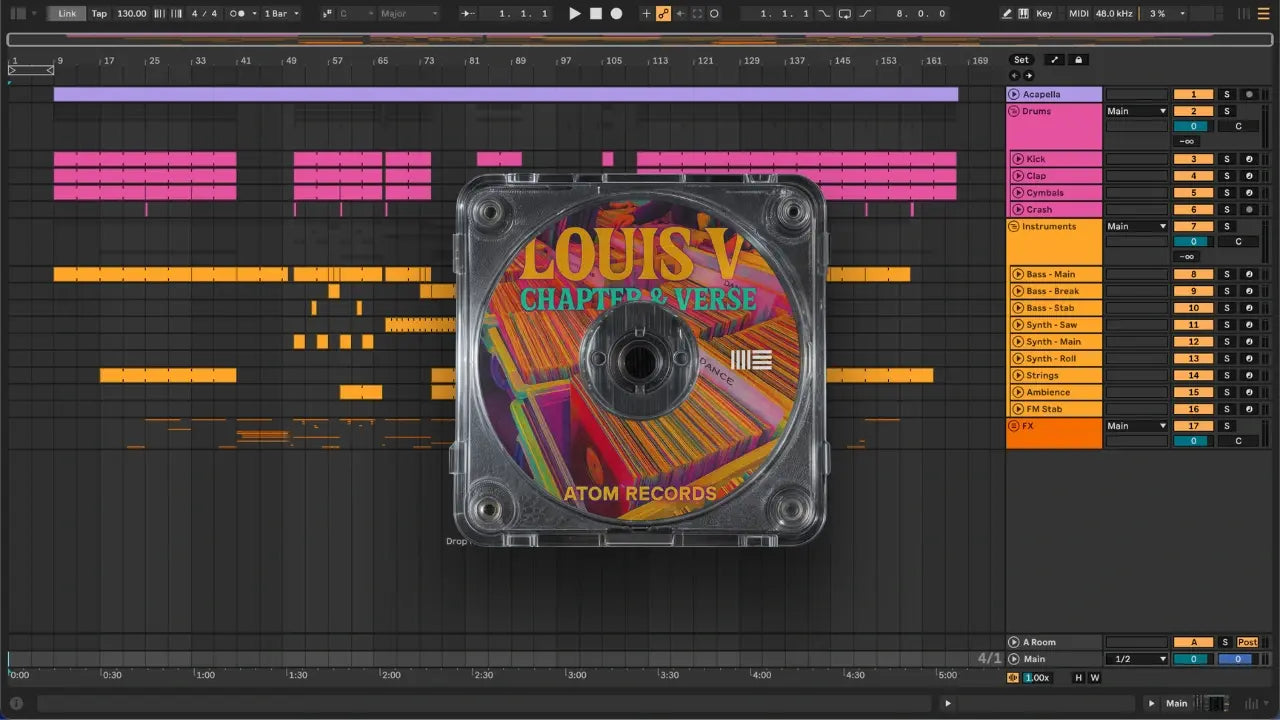Click the Set locator button
The width and height of the screenshot is (1280, 720).
1021,60
